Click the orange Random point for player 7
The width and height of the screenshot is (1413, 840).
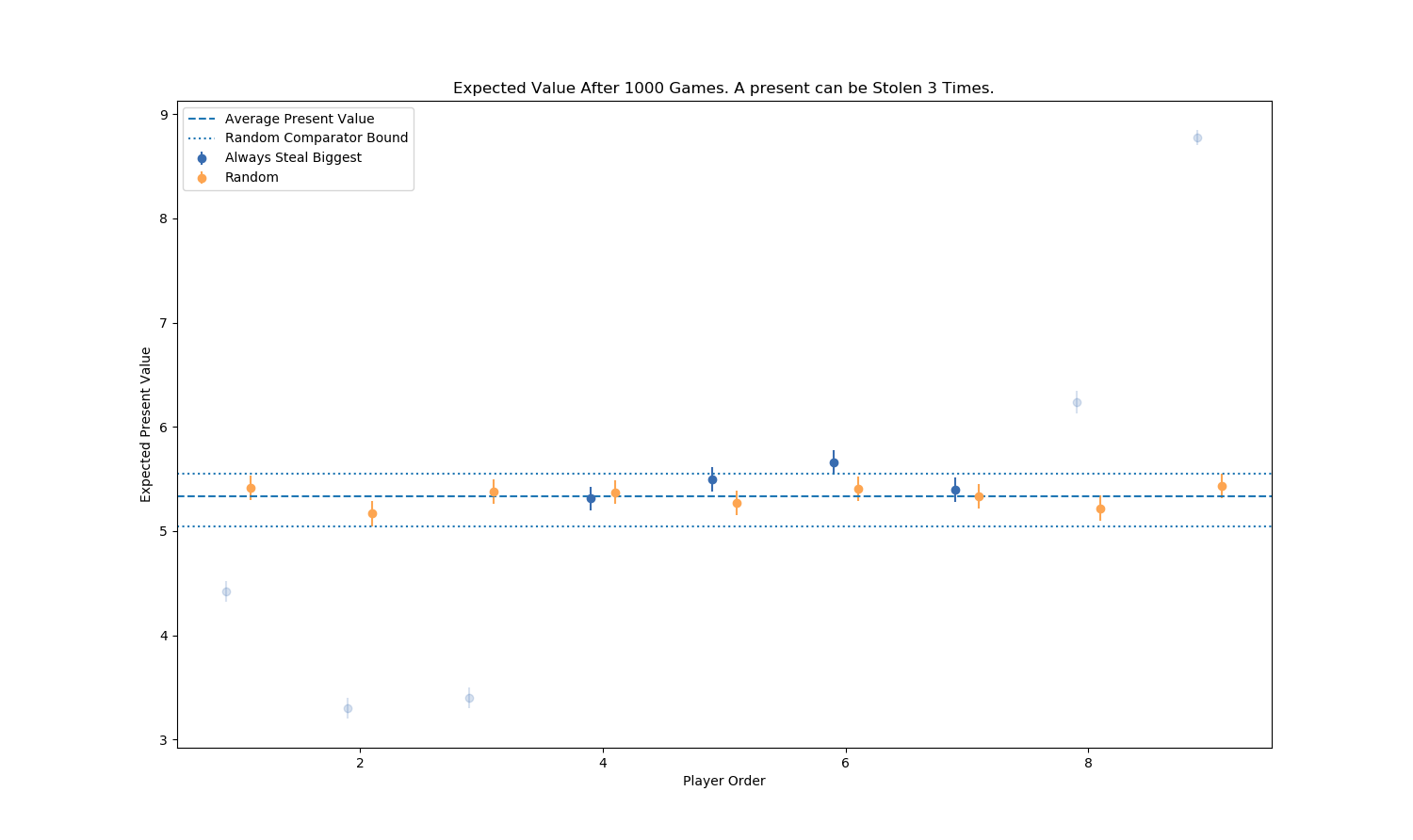pyautogui.click(x=979, y=496)
